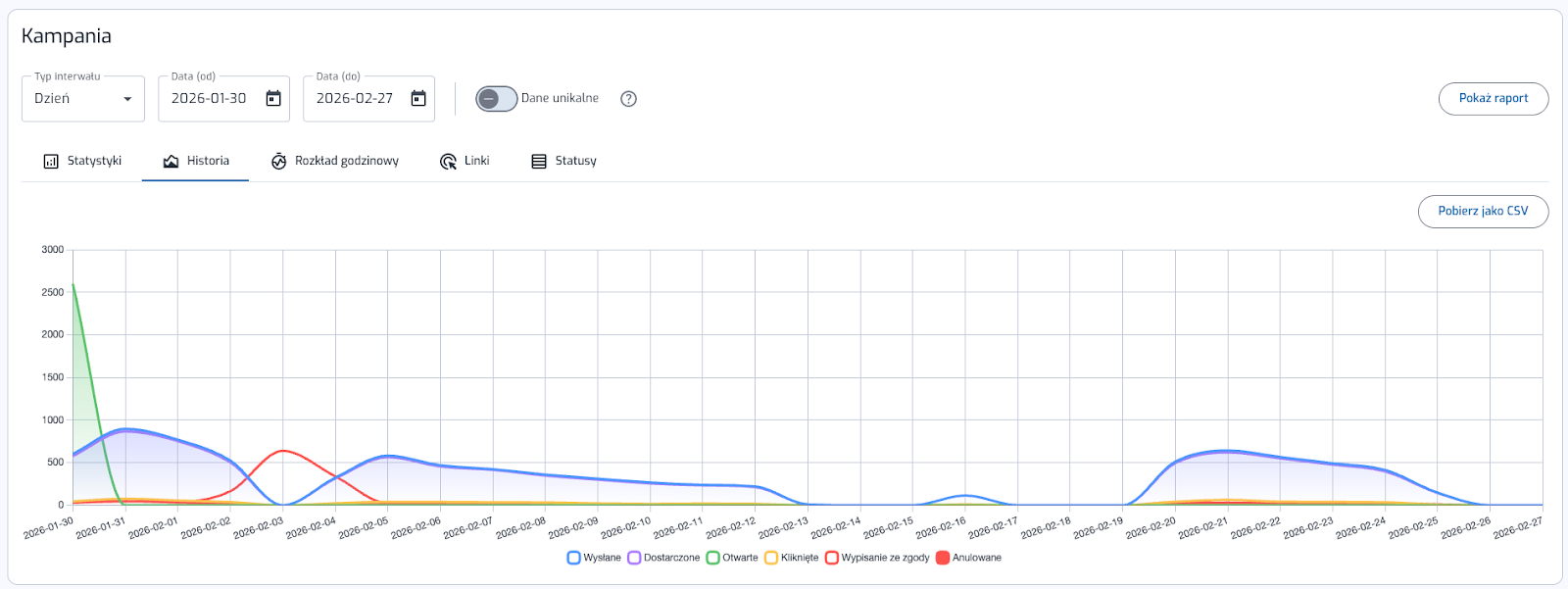Open the Statusy tab
The height and width of the screenshot is (589, 1568).
[563, 162]
